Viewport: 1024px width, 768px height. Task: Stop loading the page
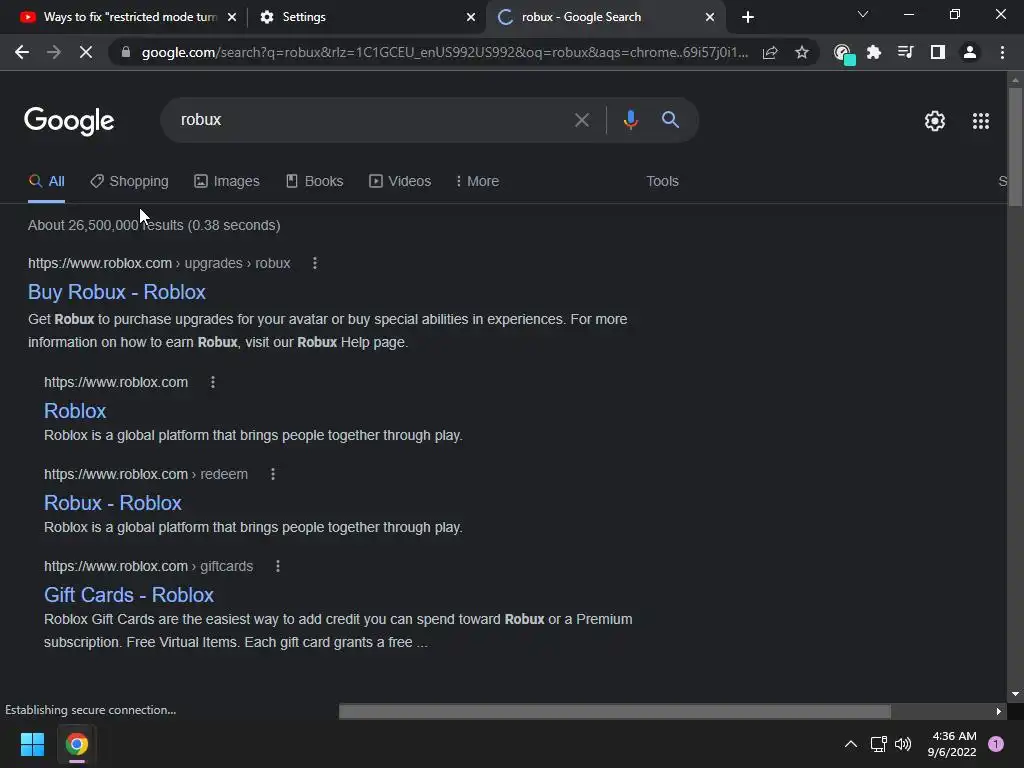[86, 52]
